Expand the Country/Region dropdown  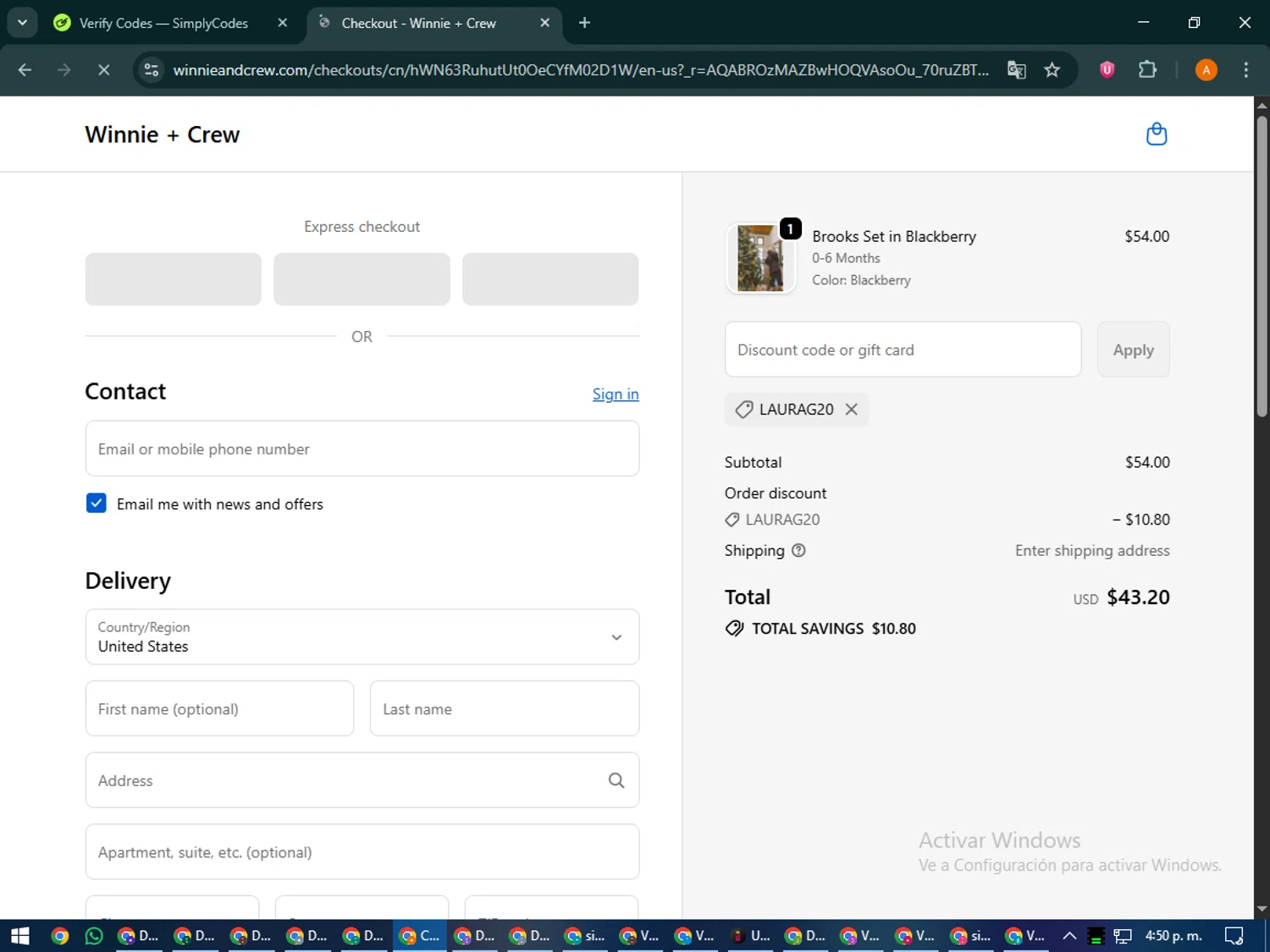click(362, 637)
